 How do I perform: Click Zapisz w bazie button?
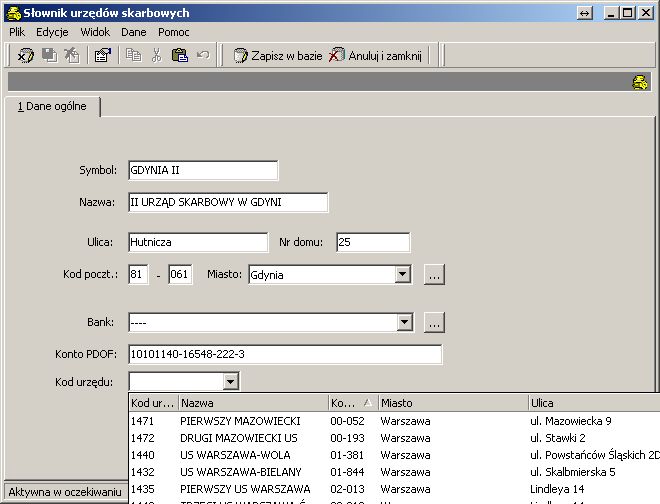coord(278,56)
